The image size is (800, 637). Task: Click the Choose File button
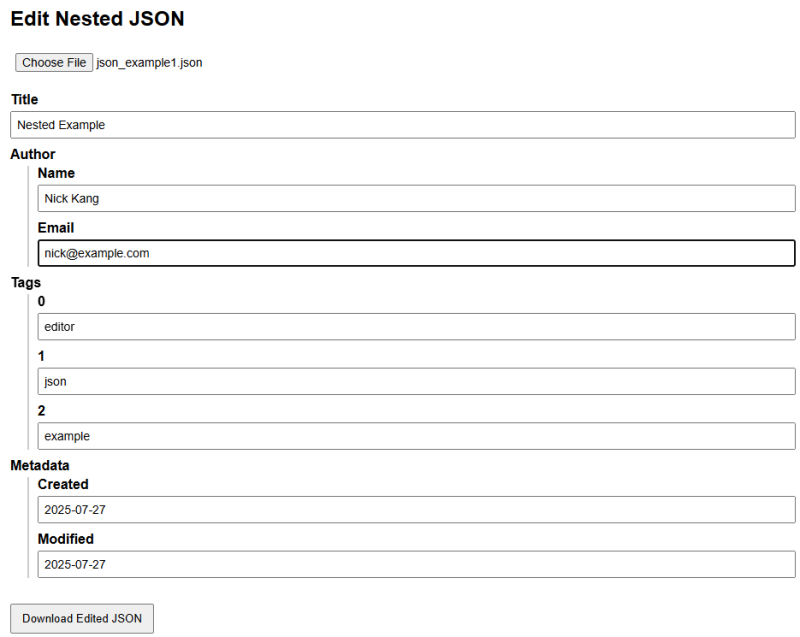point(54,62)
